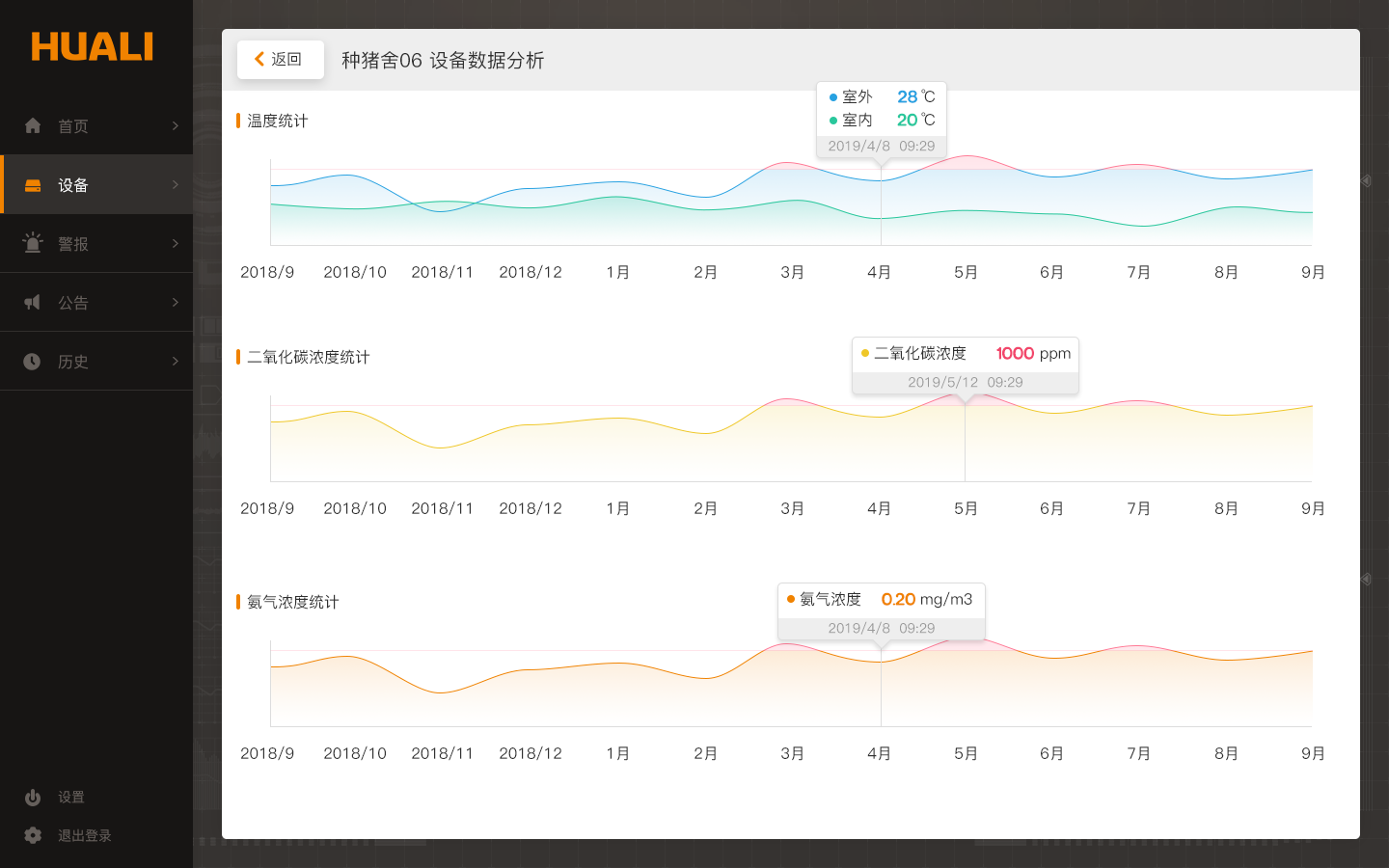This screenshot has height=868, width=1389.
Task: Click the gear icon beside 退出登录
Action: pos(33,835)
